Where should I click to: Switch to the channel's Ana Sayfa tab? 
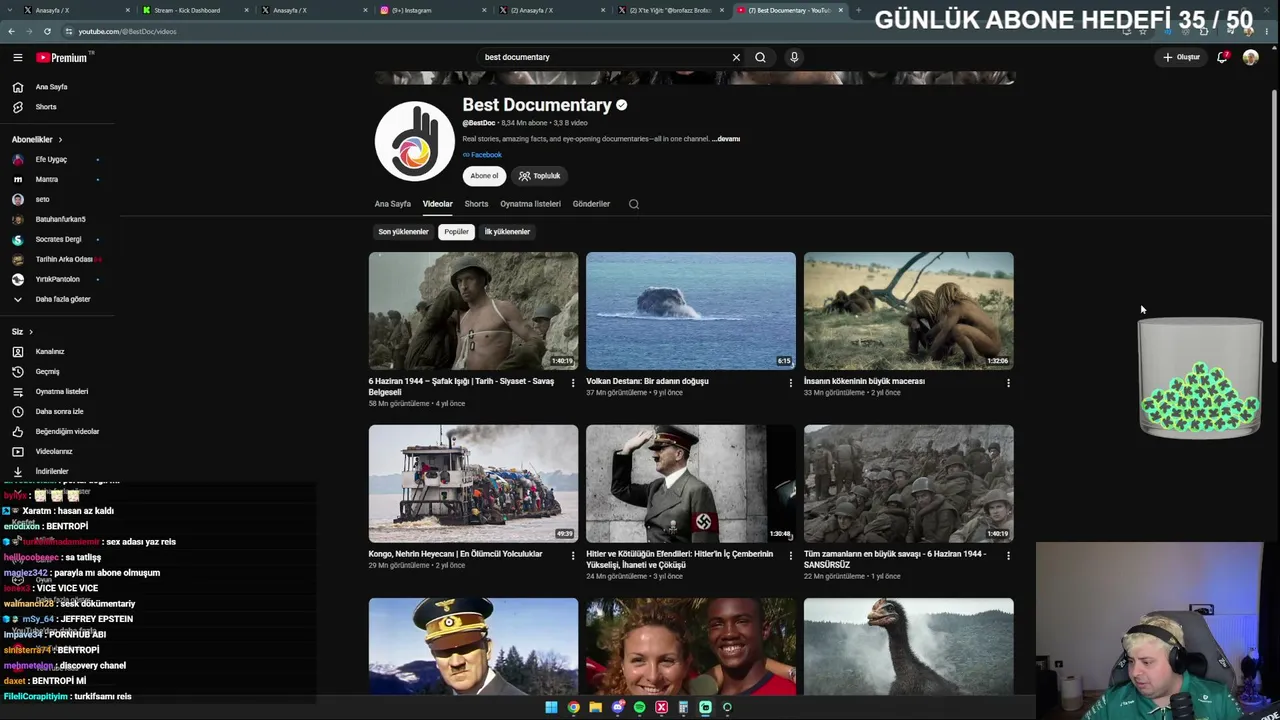coord(392,204)
